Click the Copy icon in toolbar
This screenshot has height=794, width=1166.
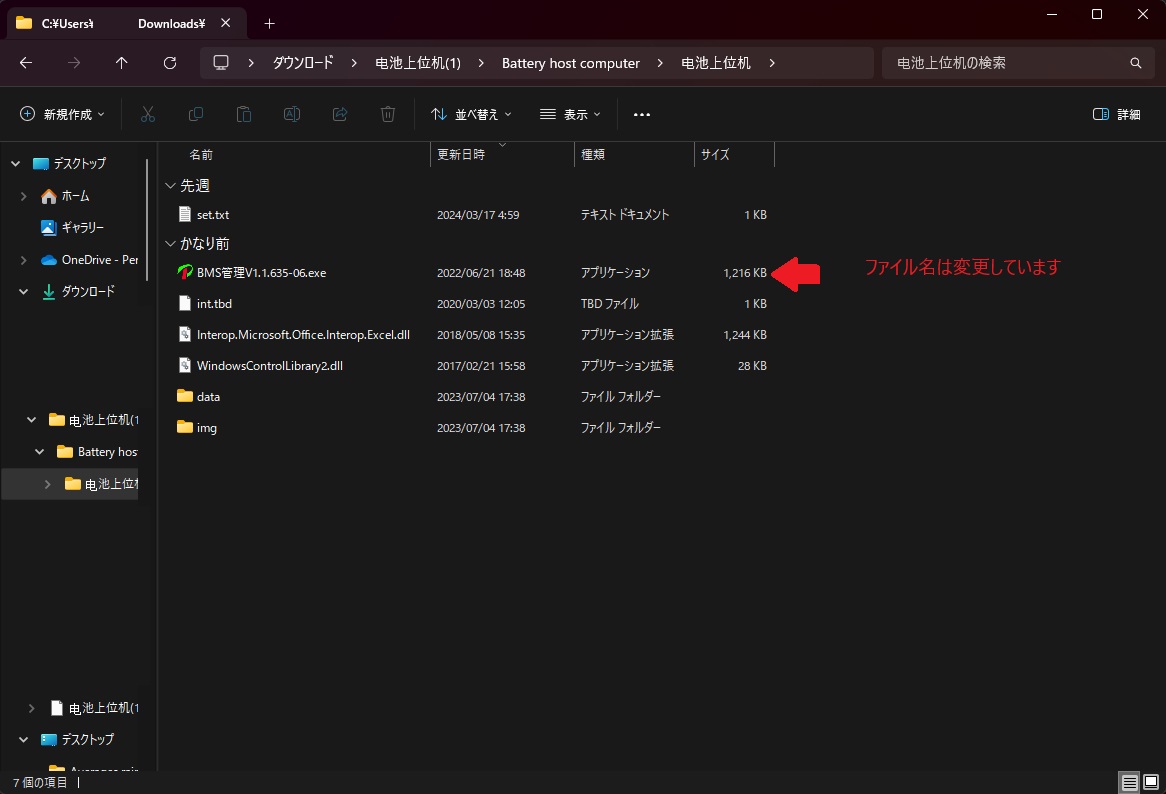[196, 114]
